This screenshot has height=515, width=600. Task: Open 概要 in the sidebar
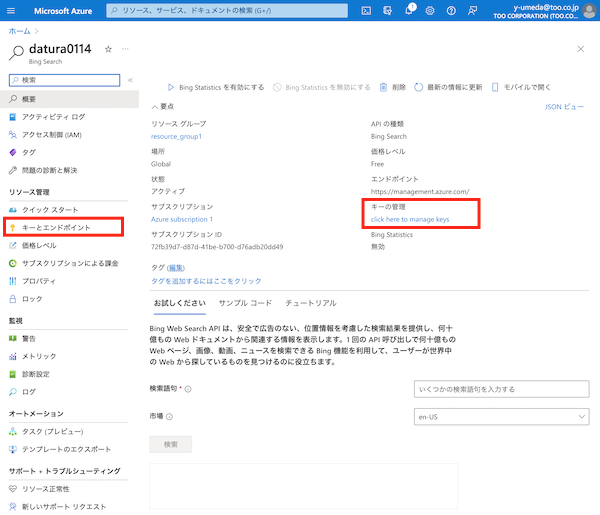point(70,99)
